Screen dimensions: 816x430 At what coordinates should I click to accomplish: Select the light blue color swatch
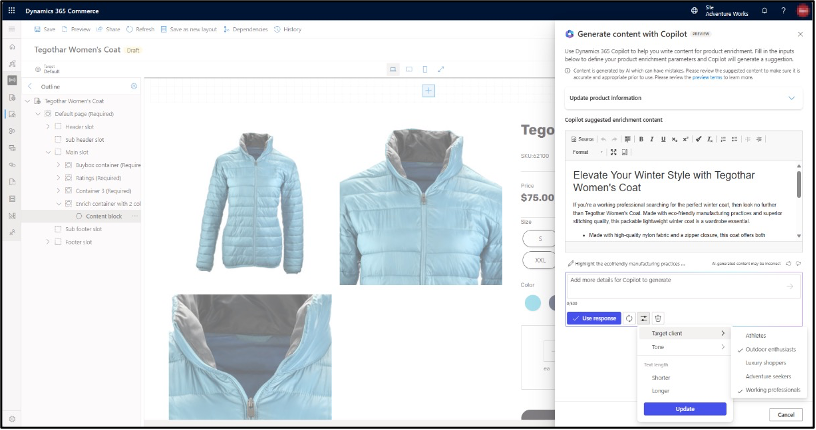pos(532,303)
